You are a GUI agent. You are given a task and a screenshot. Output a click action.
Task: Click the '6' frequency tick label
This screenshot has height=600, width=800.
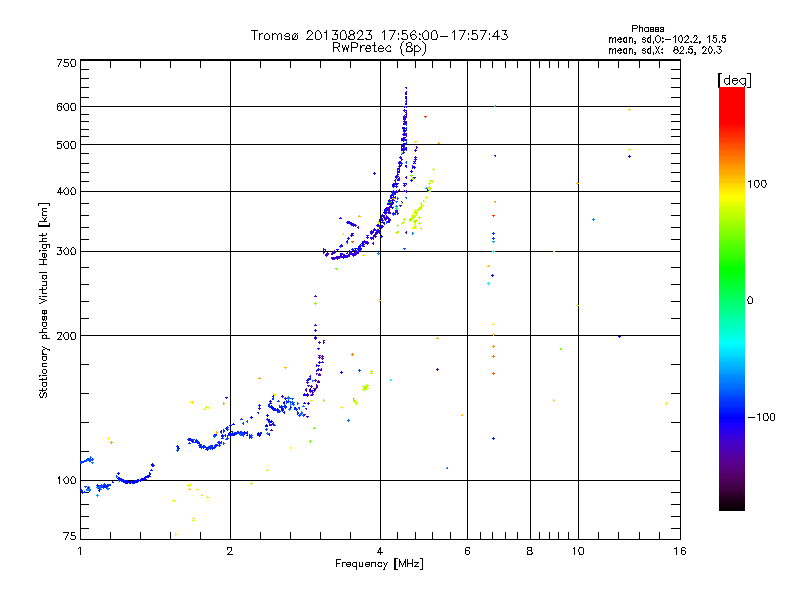(x=467, y=551)
